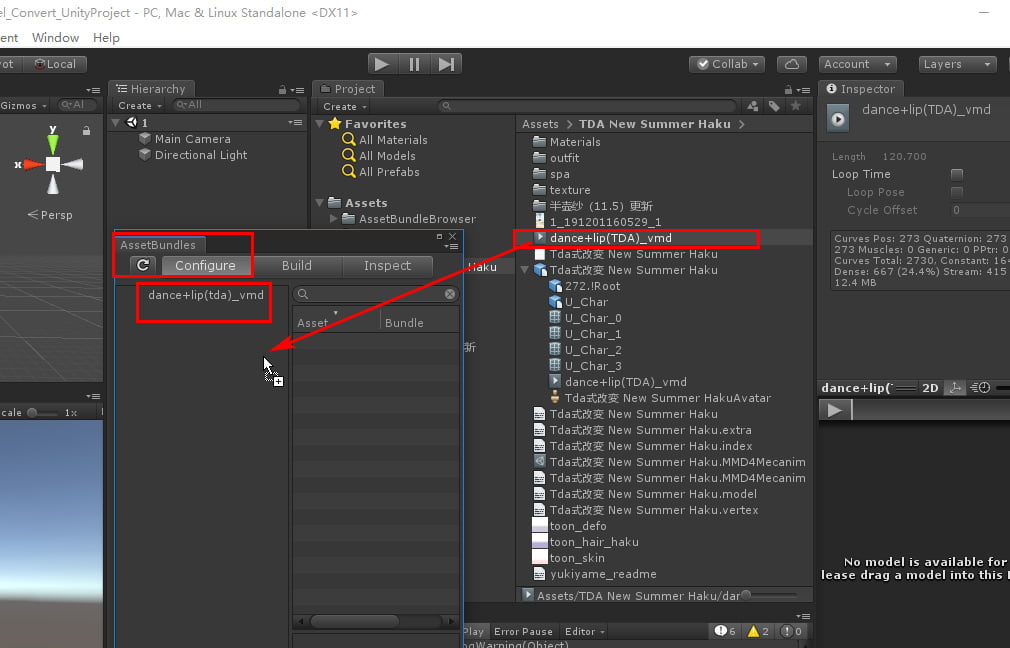The width and height of the screenshot is (1010, 648).
Task: Open the Window menu
Action: pos(55,37)
